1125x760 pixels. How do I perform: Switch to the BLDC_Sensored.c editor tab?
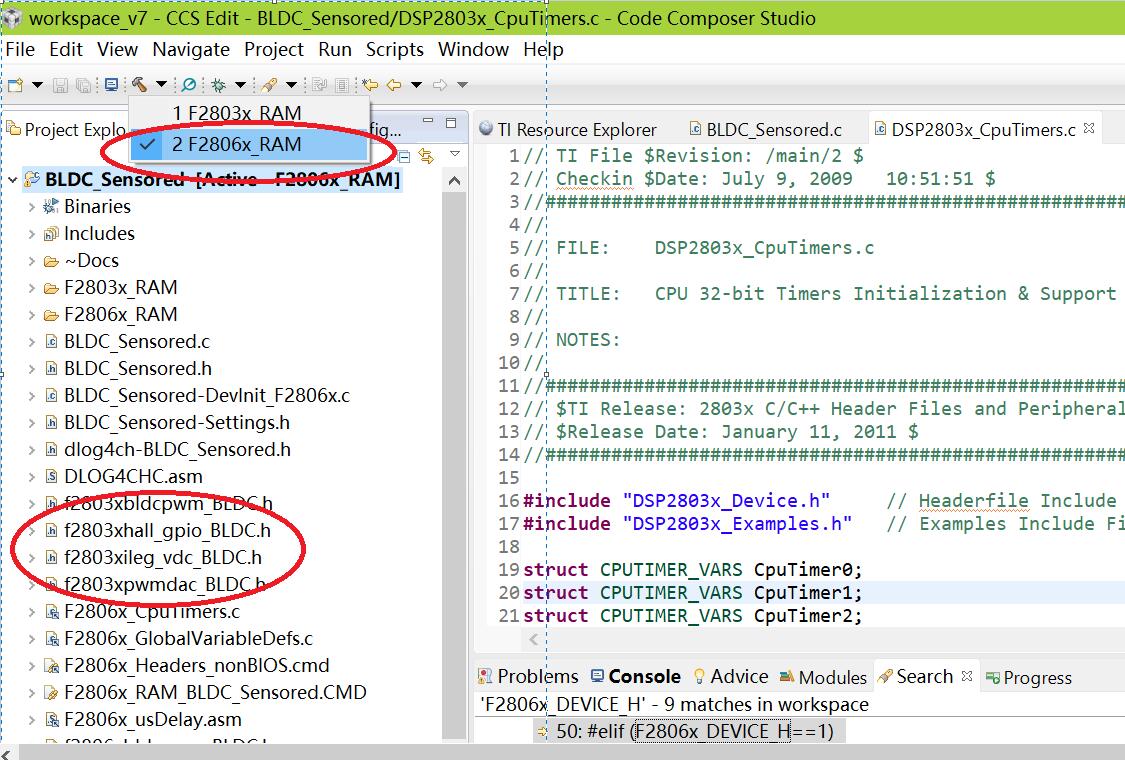(x=765, y=130)
